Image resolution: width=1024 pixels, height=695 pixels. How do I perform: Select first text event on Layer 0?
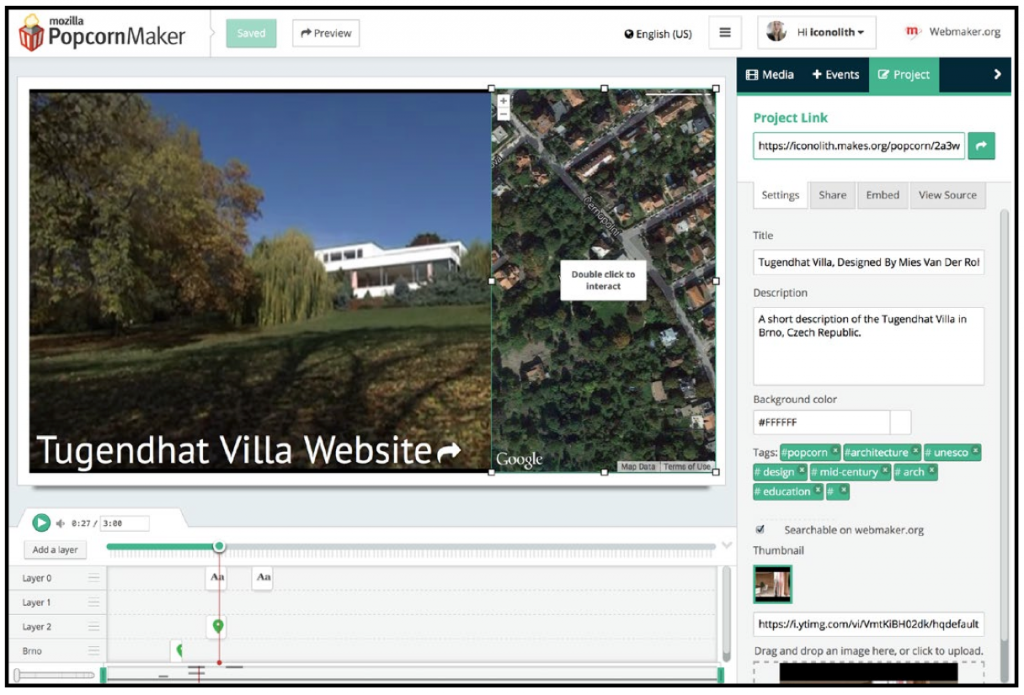pyautogui.click(x=217, y=578)
